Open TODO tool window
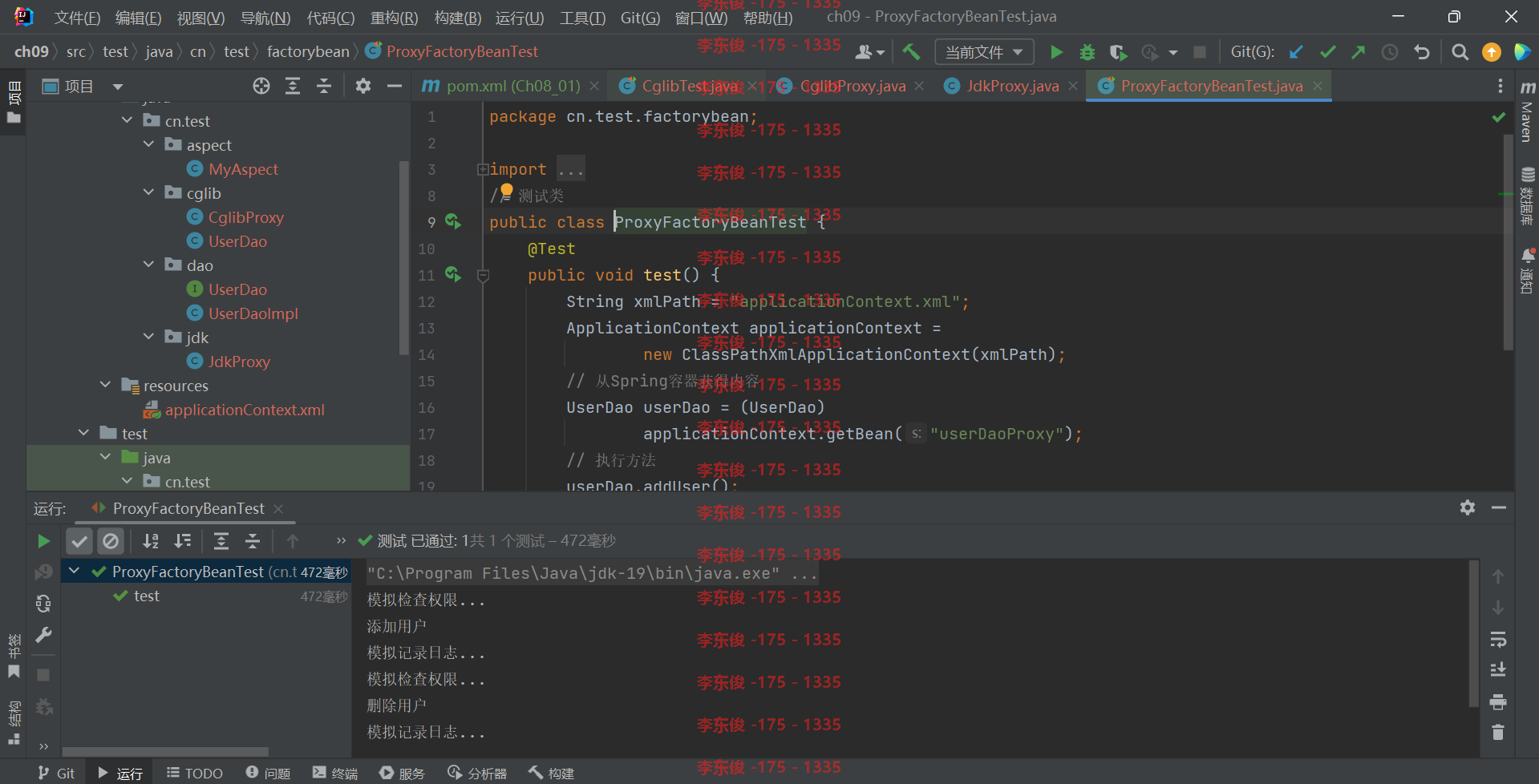1539x784 pixels. tap(195, 773)
